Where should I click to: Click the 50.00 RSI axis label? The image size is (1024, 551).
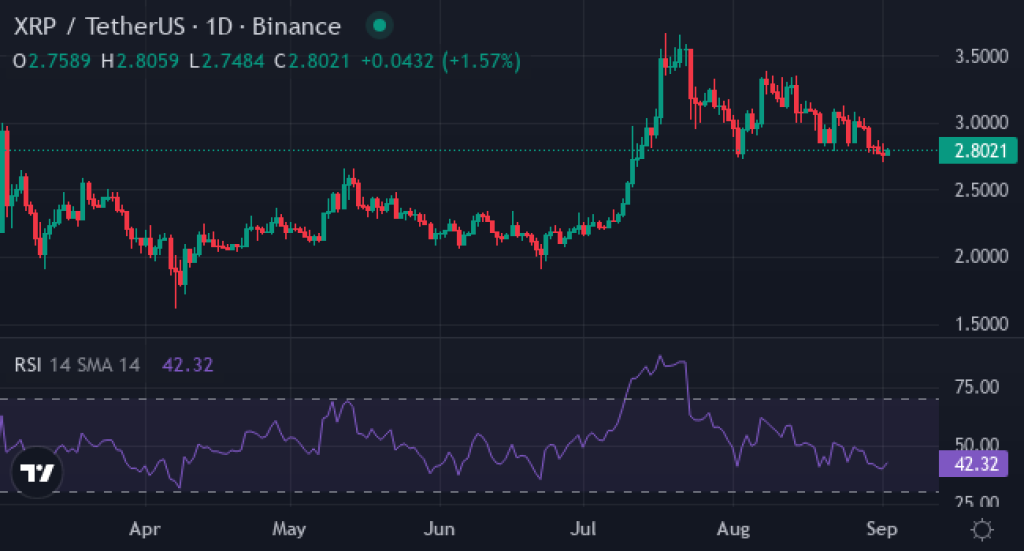coord(976,444)
